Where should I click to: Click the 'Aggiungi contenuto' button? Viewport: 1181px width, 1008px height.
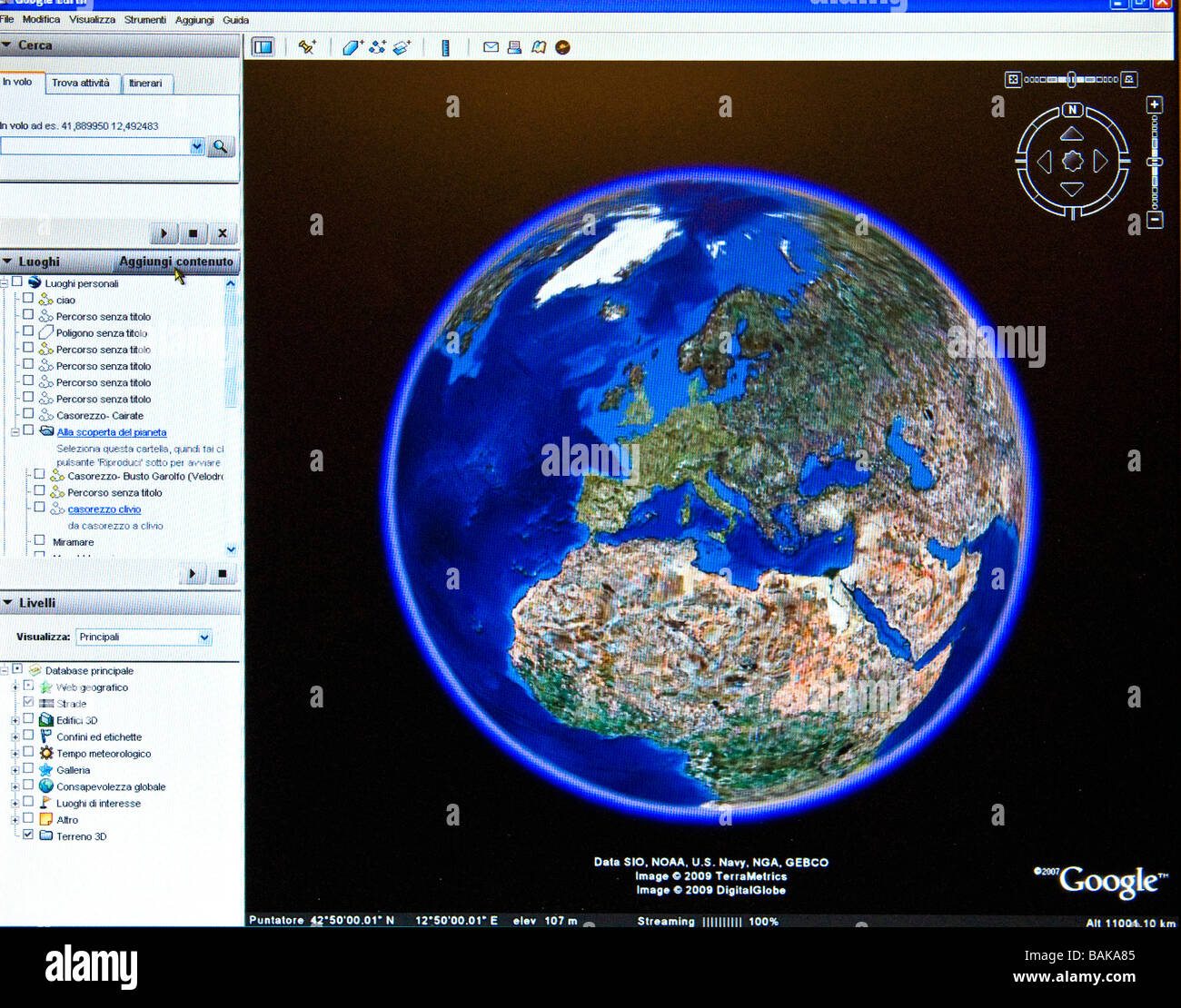[176, 262]
